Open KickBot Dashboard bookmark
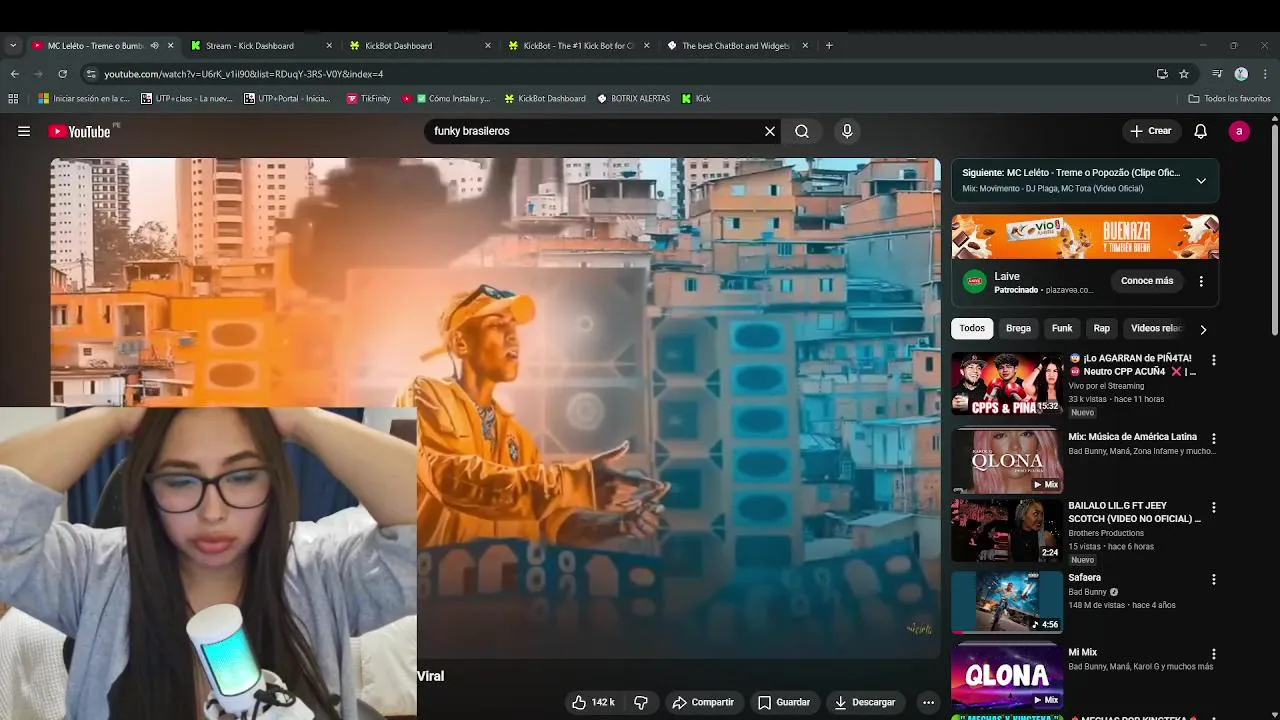The height and width of the screenshot is (720, 1280). 545,98
